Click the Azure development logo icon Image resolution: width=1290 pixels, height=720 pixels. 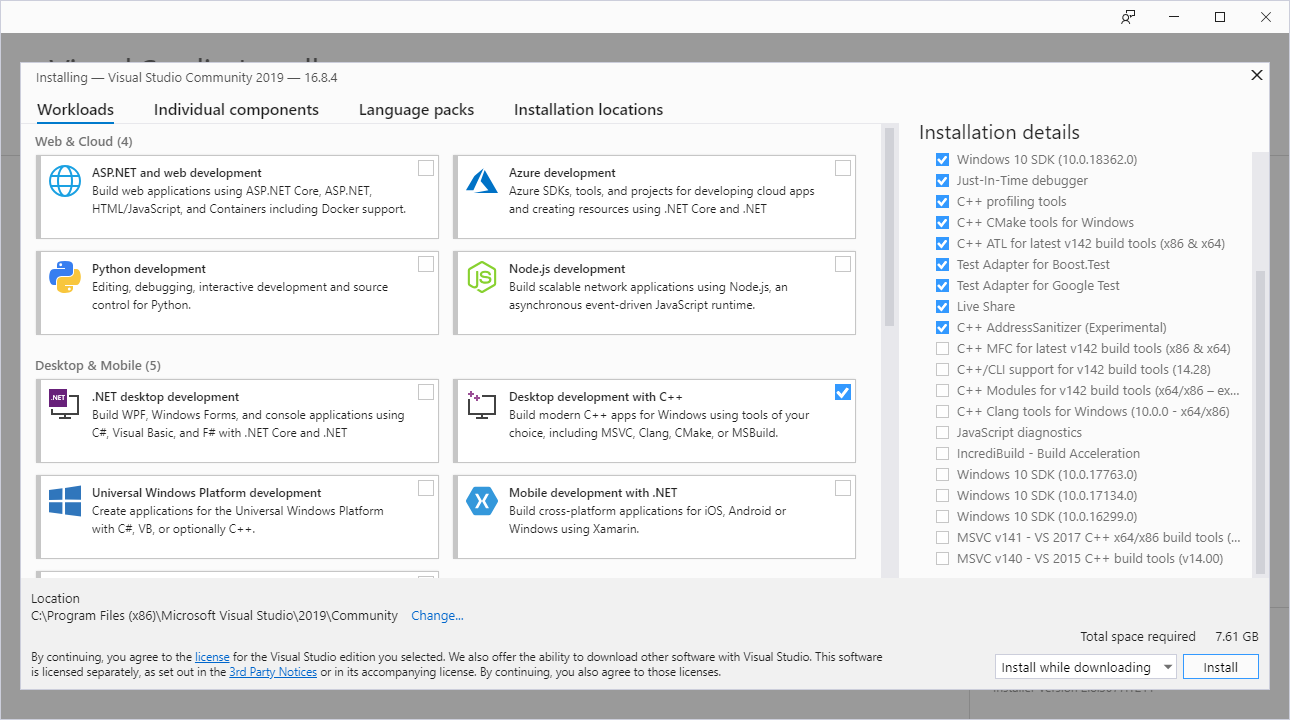(482, 181)
